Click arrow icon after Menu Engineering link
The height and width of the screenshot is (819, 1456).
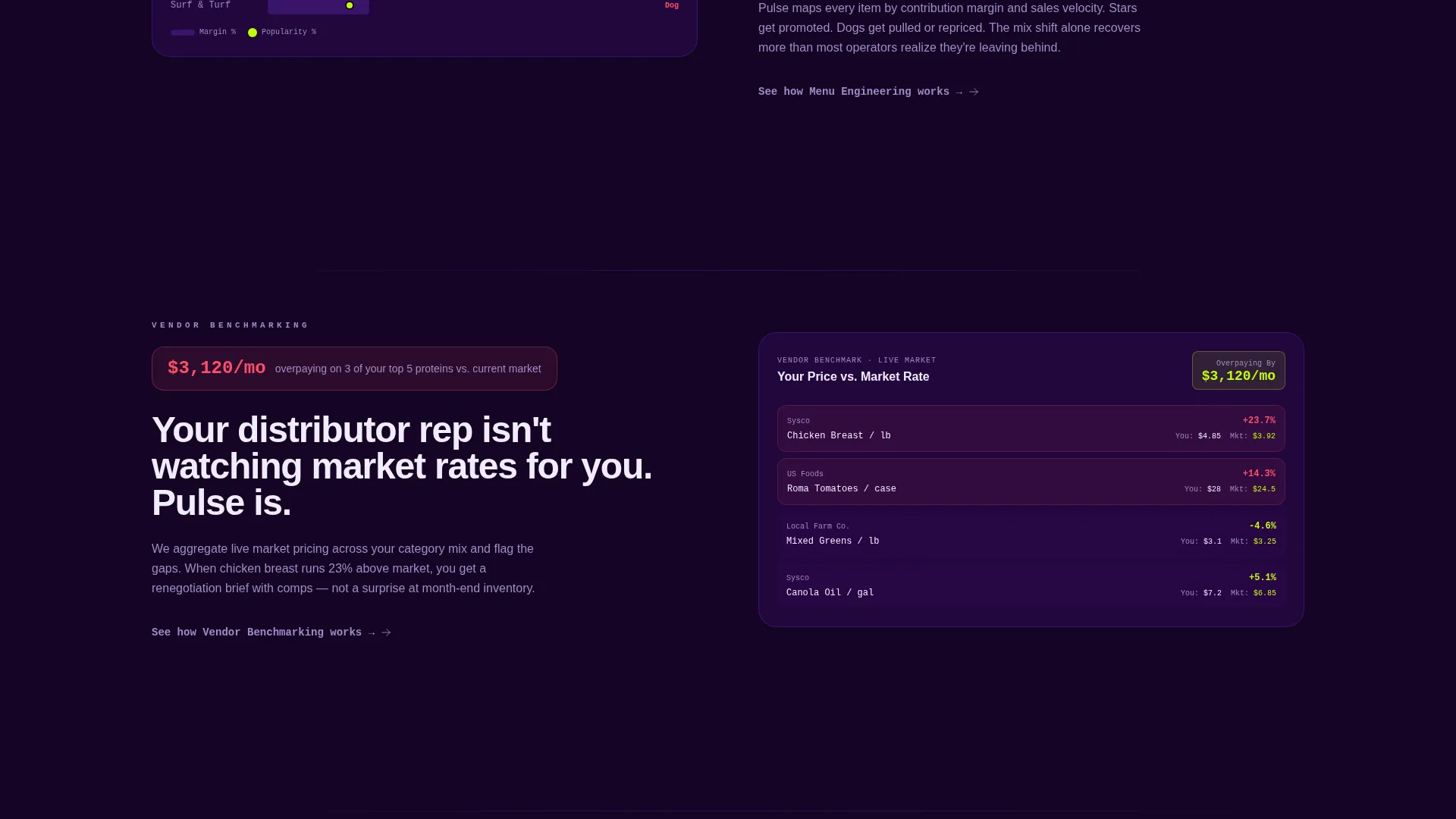(x=974, y=92)
